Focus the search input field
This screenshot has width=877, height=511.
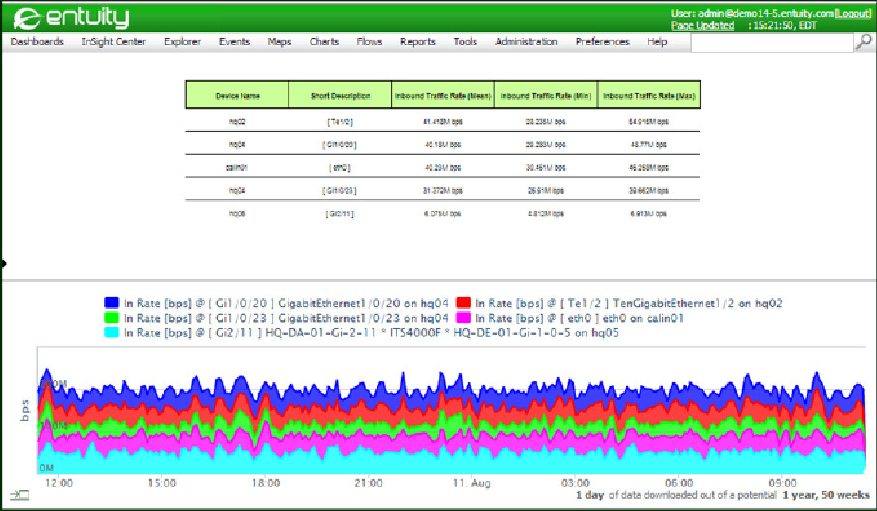(772, 42)
